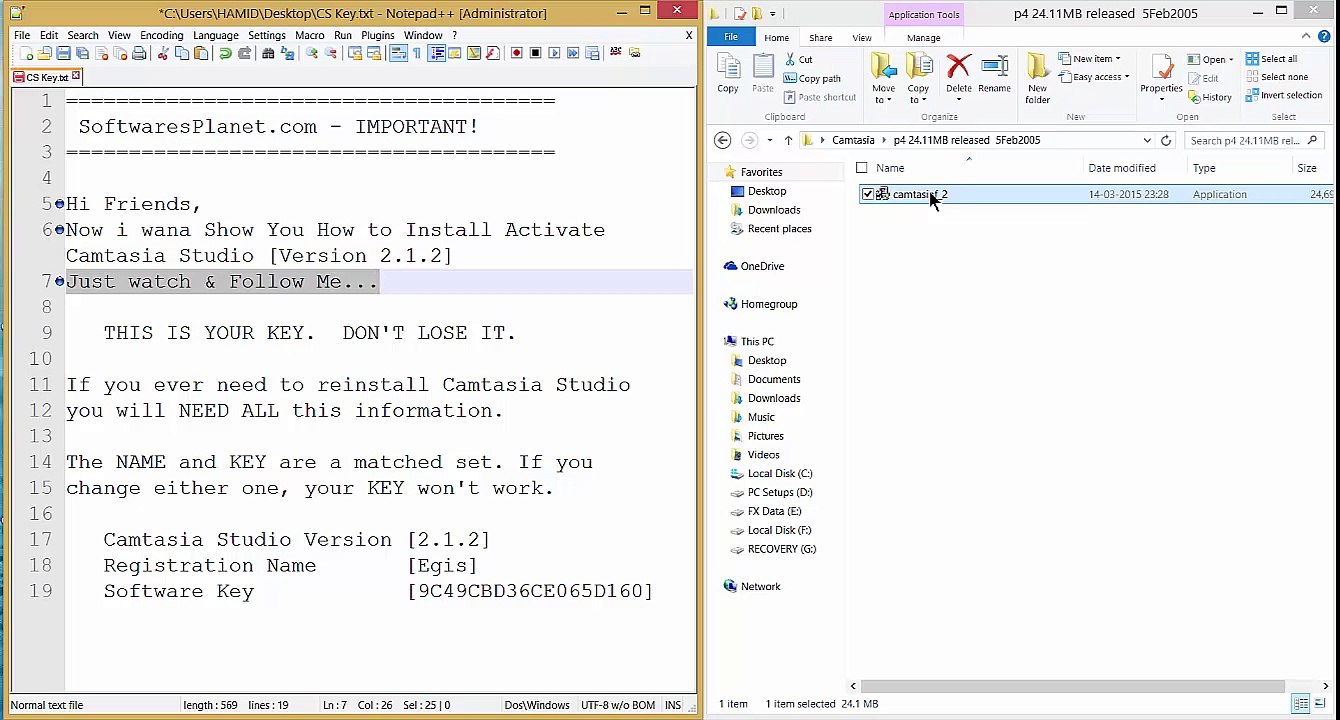Open the recent locations dropdown arrow
Image resolution: width=1340 pixels, height=720 pixels.
pos(769,140)
